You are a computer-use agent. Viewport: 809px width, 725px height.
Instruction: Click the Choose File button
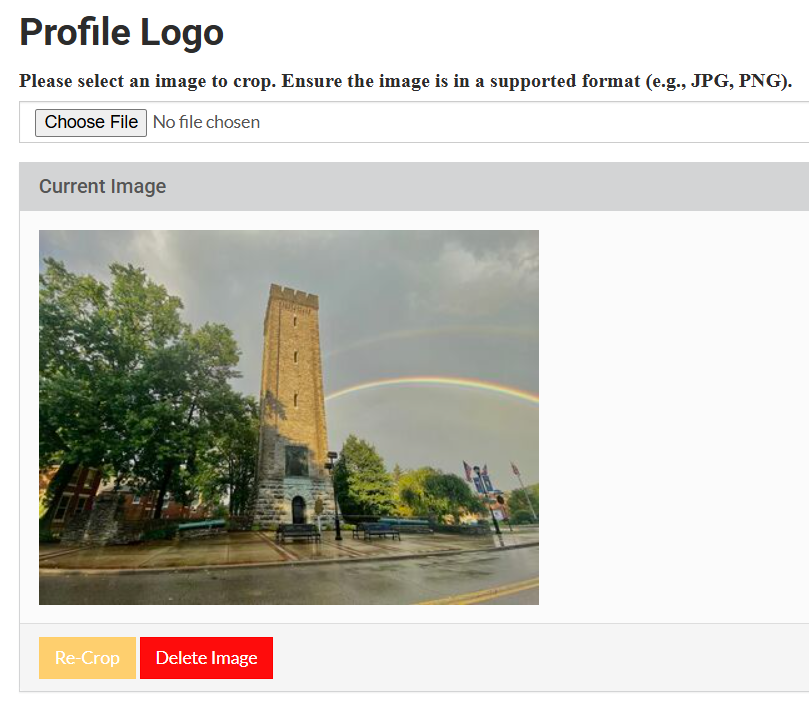pos(91,122)
